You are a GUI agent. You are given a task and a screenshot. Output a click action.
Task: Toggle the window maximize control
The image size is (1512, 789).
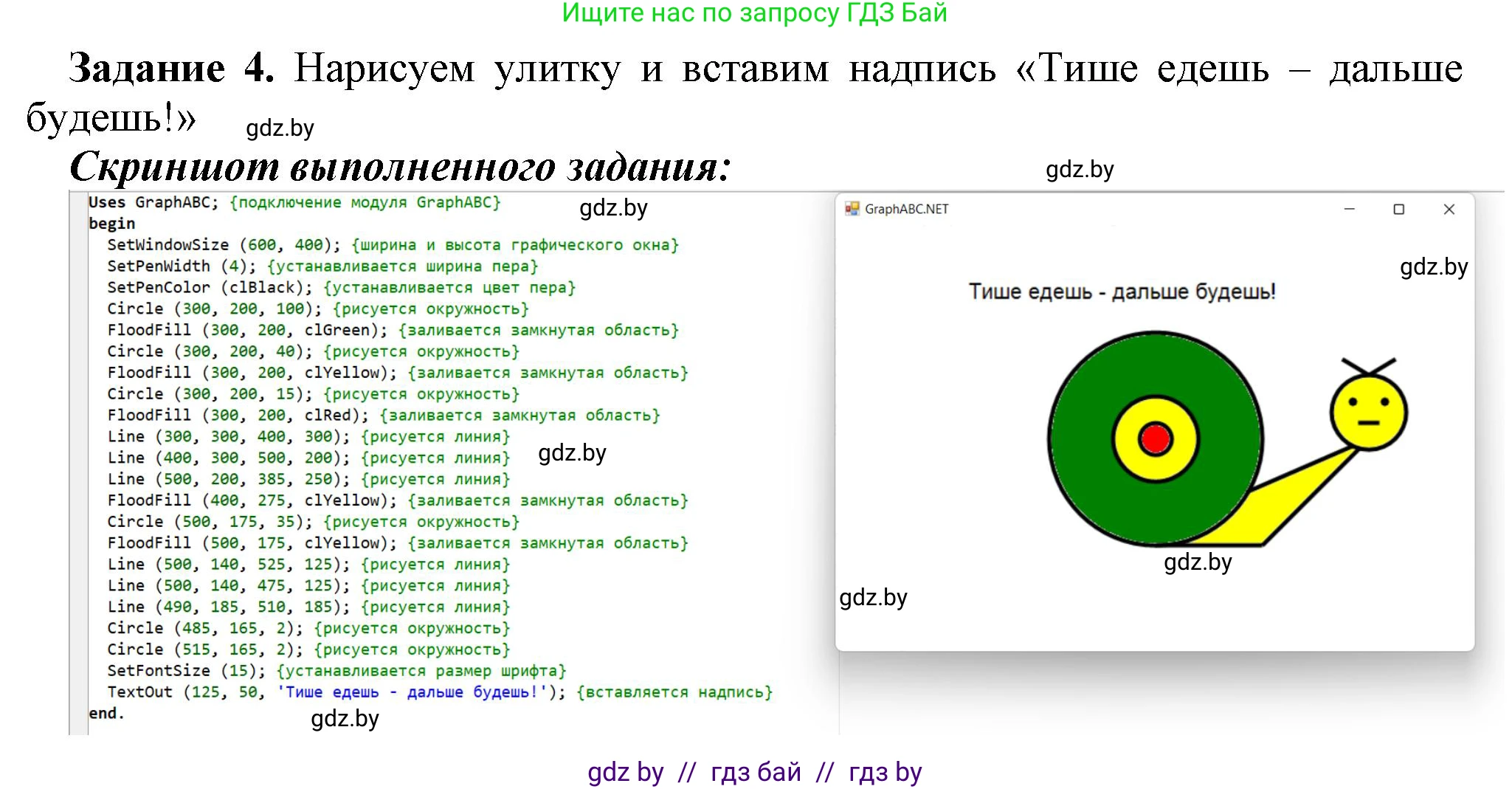point(1398,210)
